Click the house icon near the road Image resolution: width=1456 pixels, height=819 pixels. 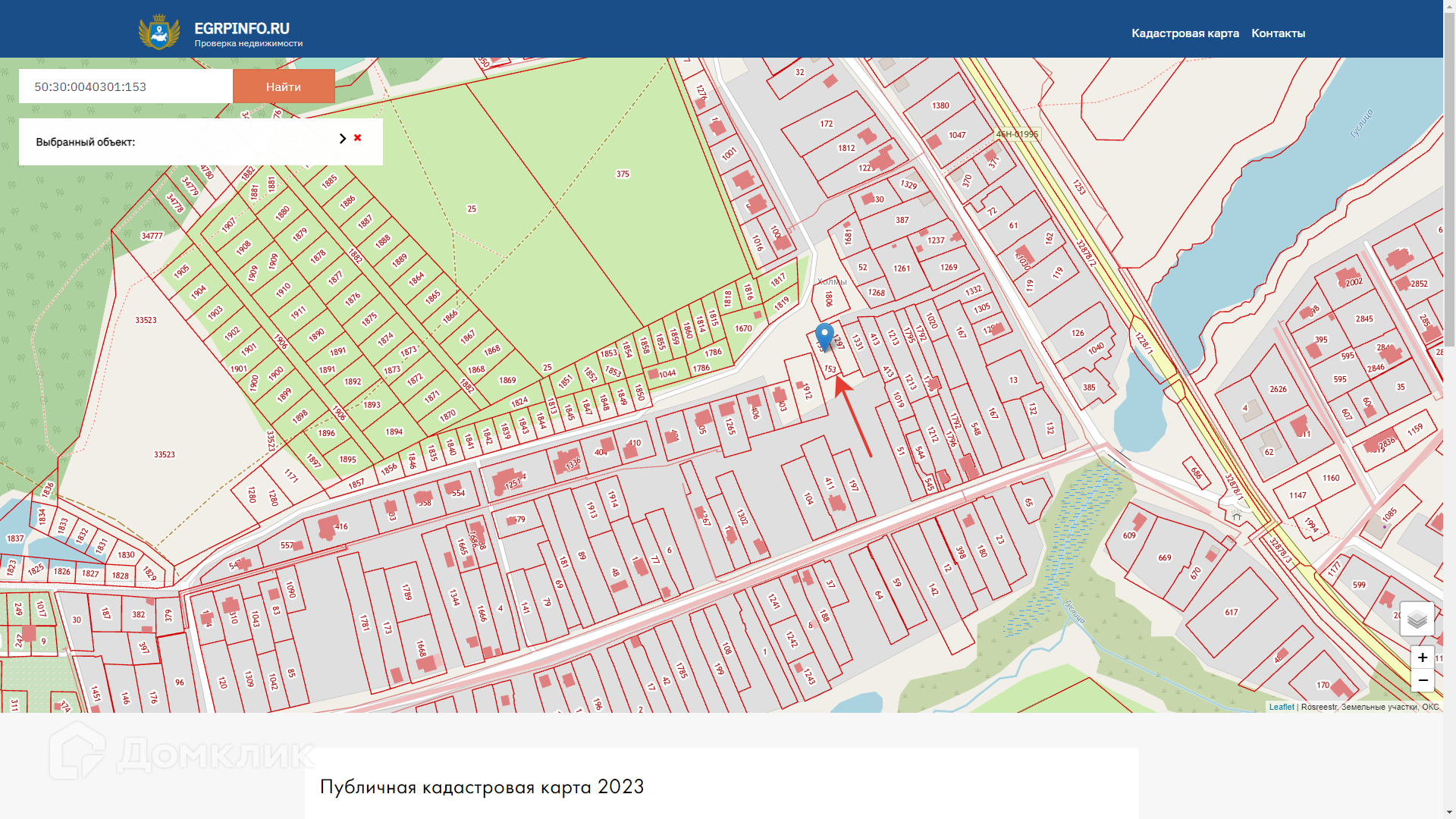1237,516
